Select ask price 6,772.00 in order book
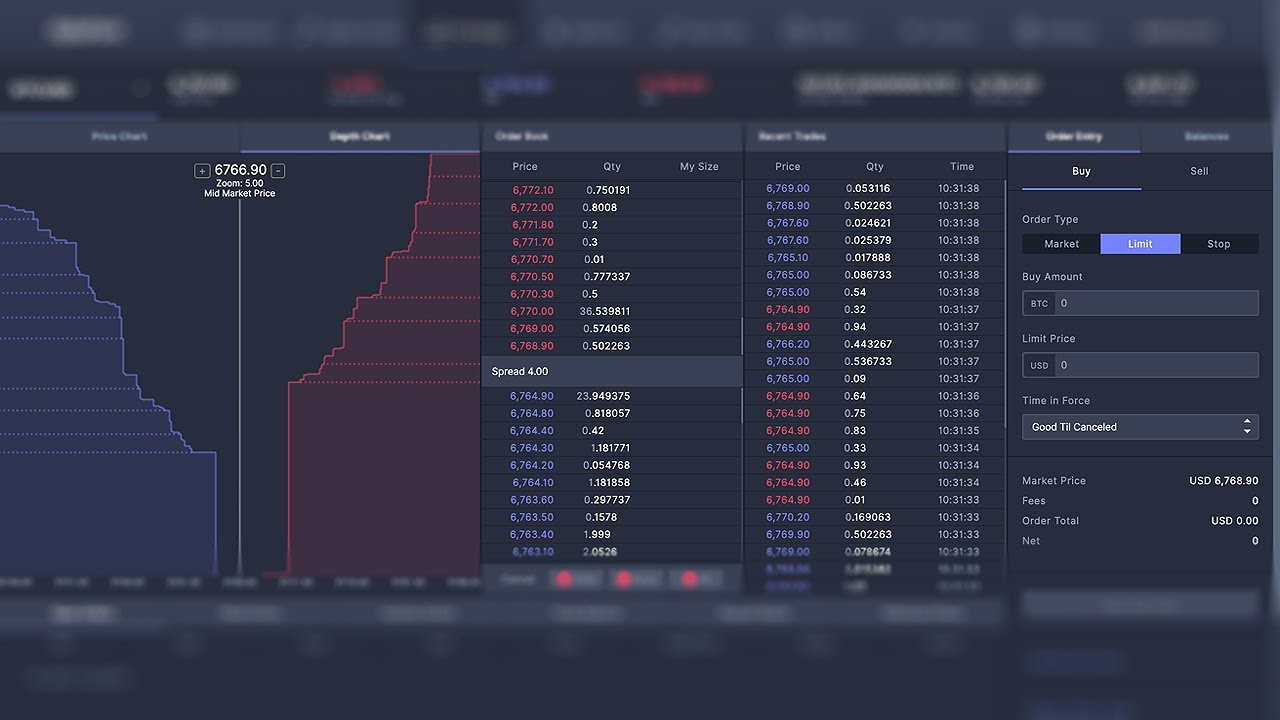The image size is (1280, 720). [x=532, y=208]
